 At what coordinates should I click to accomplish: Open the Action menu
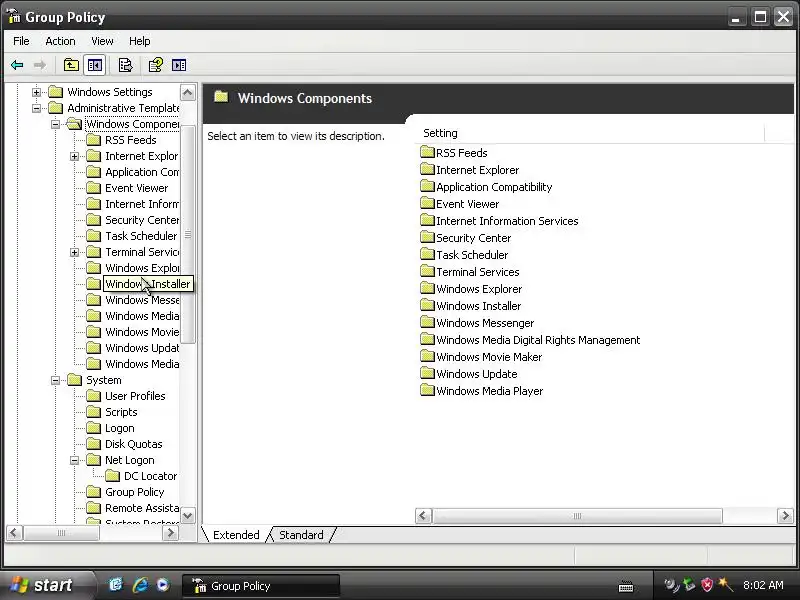click(x=60, y=41)
